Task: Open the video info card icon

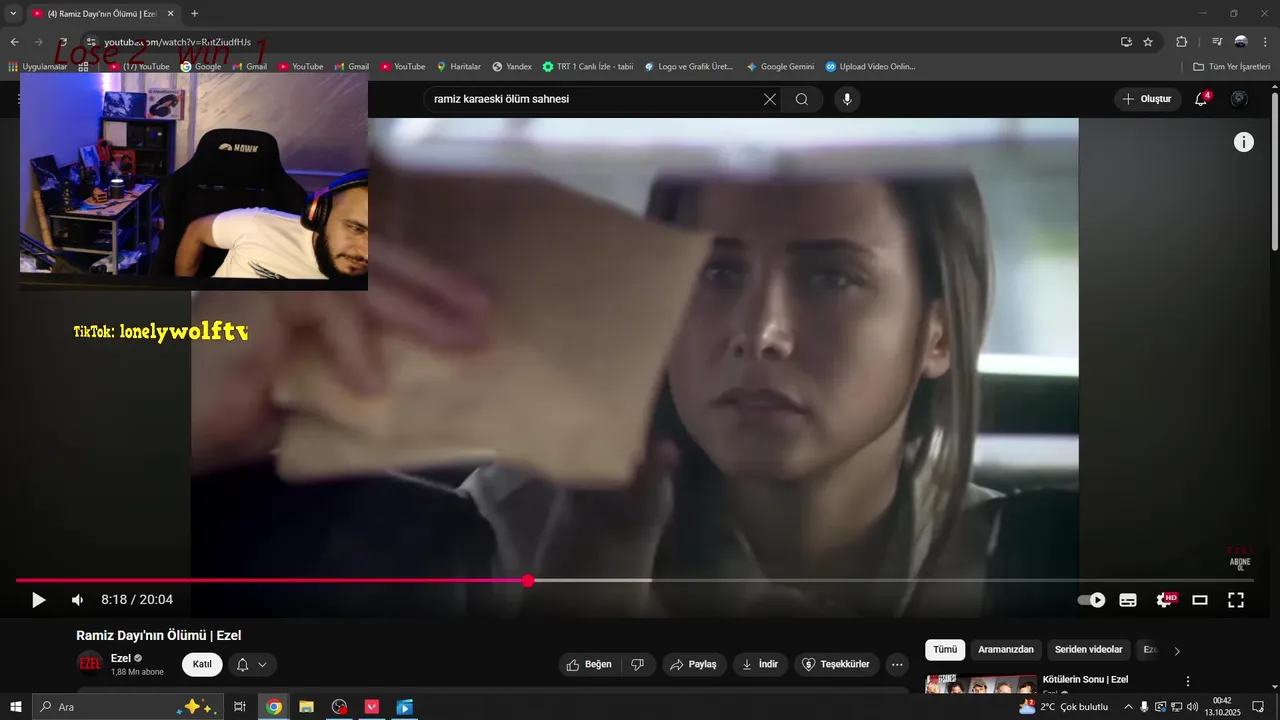Action: (1243, 142)
